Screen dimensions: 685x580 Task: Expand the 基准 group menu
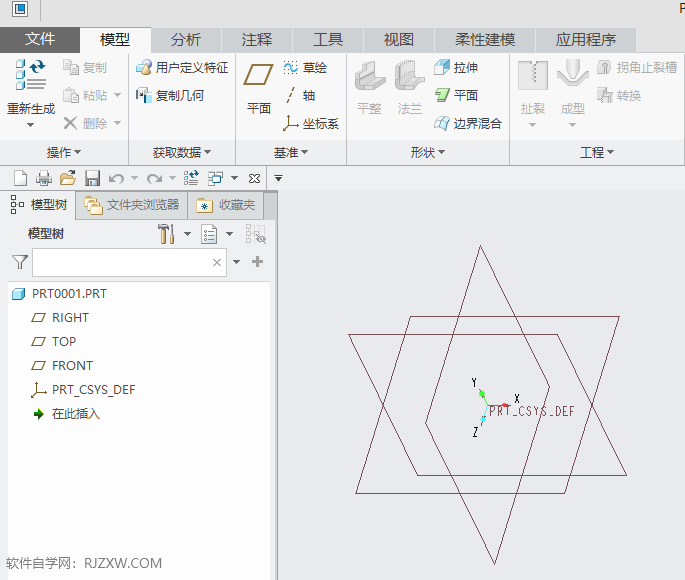[x=291, y=152]
